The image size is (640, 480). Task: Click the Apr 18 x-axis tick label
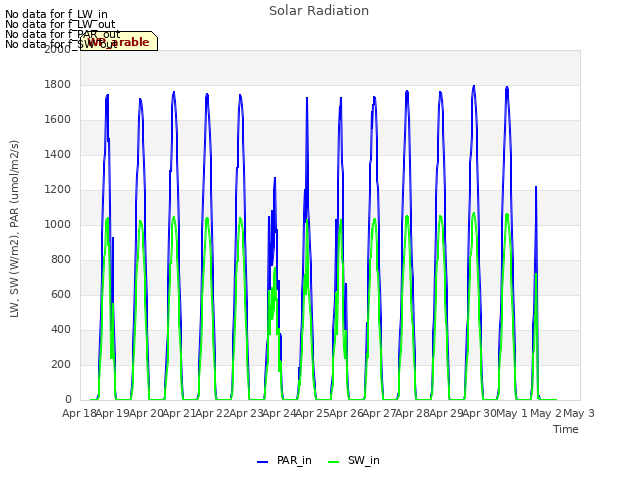(79, 413)
